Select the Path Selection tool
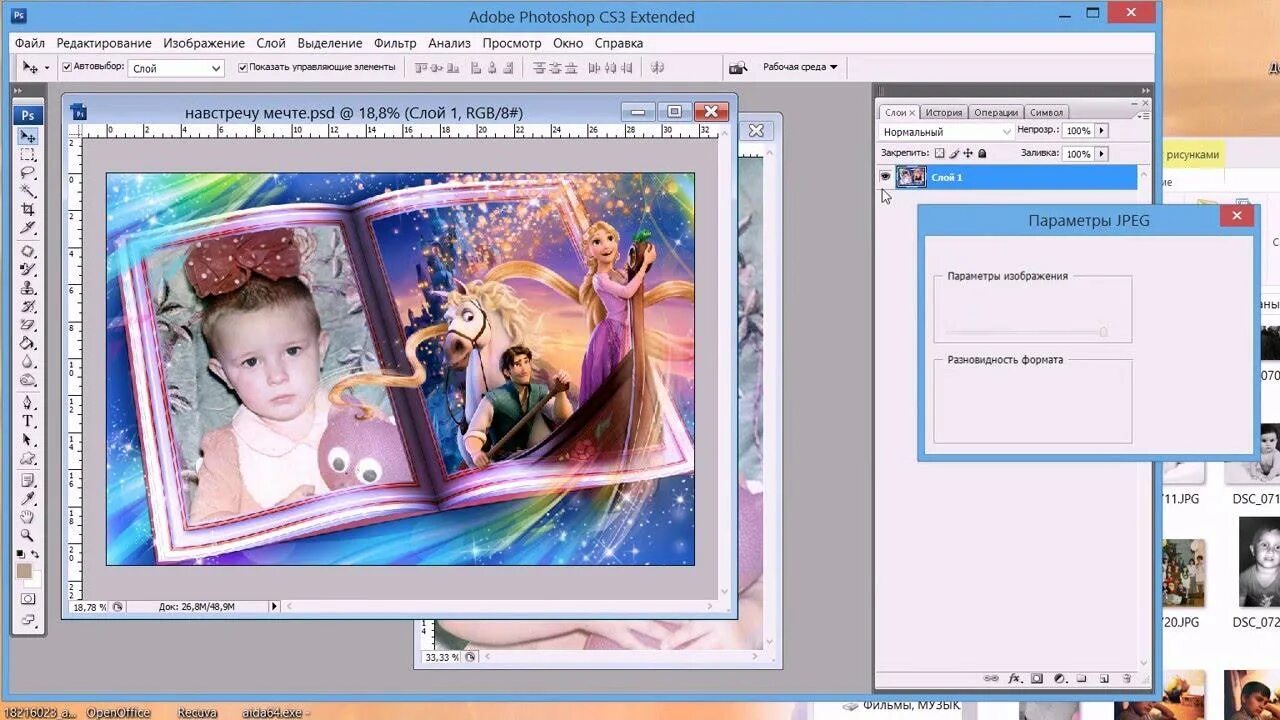The height and width of the screenshot is (720, 1280). point(28,440)
